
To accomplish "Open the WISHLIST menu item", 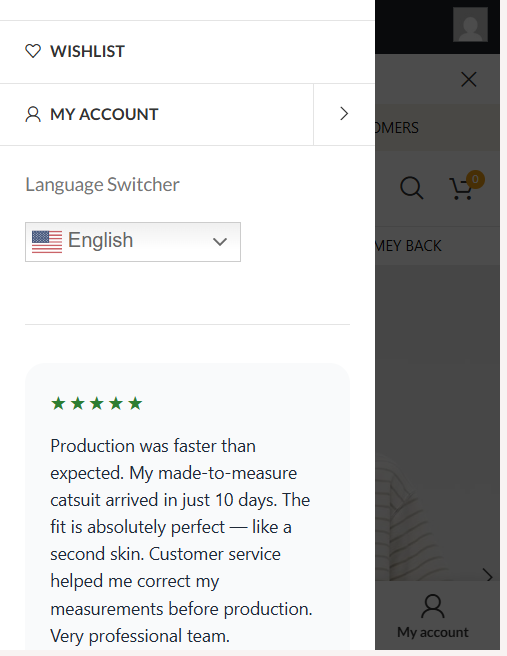I will (x=187, y=52).
